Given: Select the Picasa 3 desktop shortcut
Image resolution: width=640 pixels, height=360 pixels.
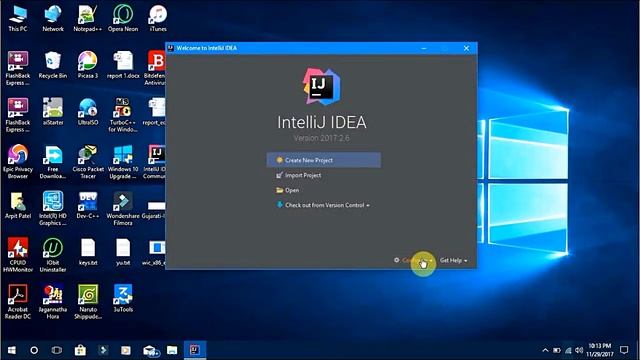Looking at the screenshot, I should tap(88, 65).
